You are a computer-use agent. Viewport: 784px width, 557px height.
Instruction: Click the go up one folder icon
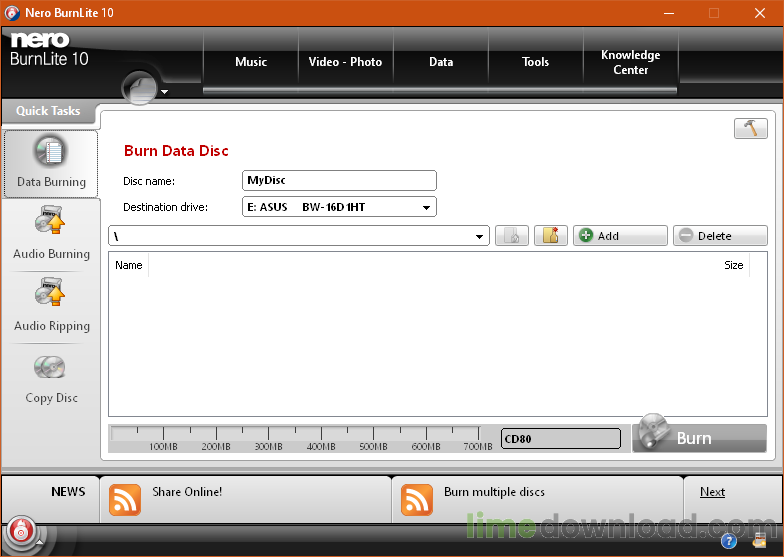pyautogui.click(x=512, y=236)
